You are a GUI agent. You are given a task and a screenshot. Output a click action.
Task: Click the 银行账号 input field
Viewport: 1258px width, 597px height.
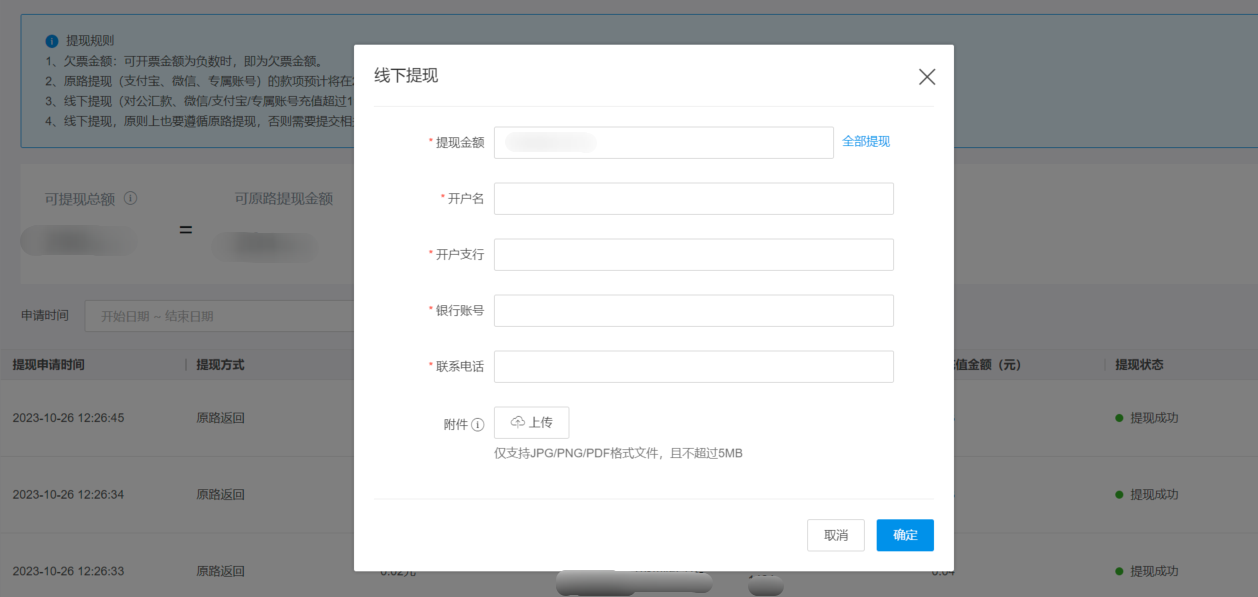pyautogui.click(x=693, y=311)
